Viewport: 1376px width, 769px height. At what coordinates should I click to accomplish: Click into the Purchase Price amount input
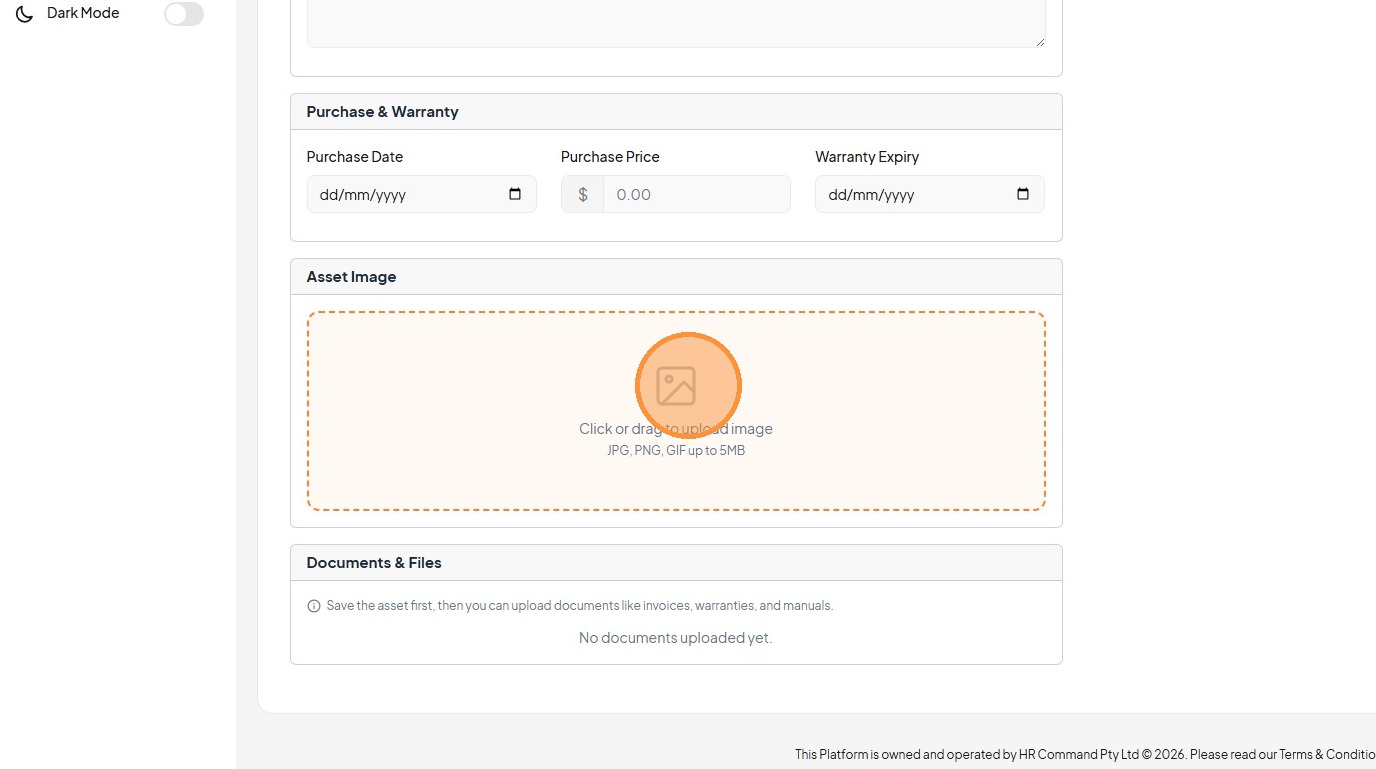[696, 194]
